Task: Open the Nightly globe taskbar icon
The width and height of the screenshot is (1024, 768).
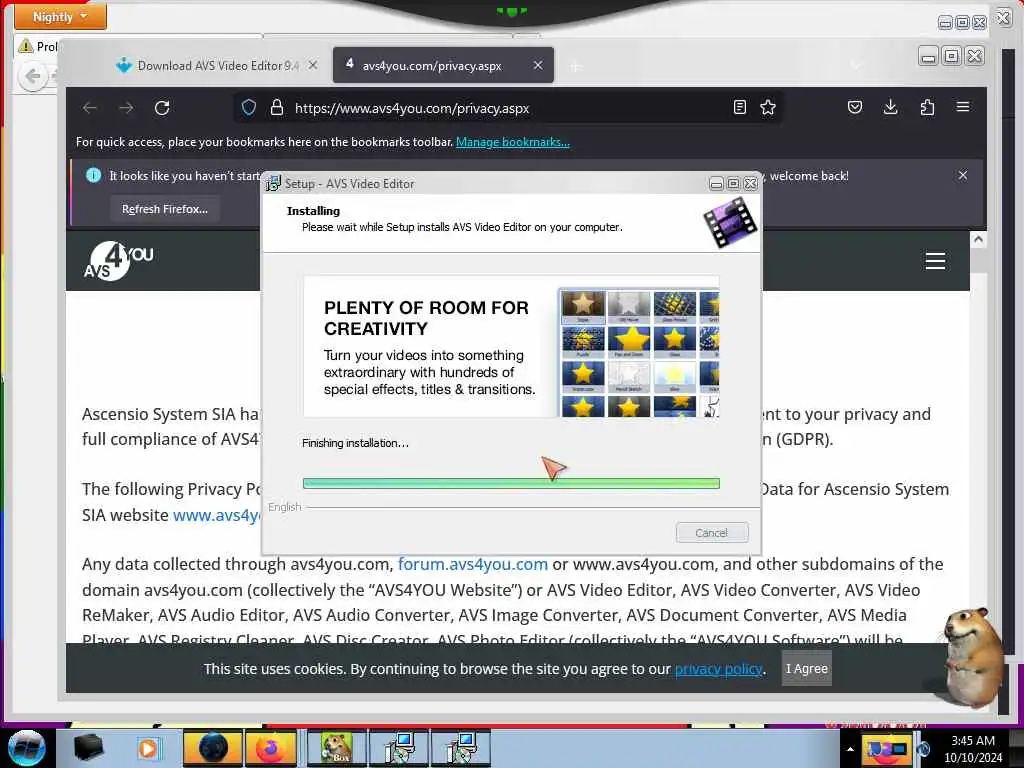Action: 213,748
